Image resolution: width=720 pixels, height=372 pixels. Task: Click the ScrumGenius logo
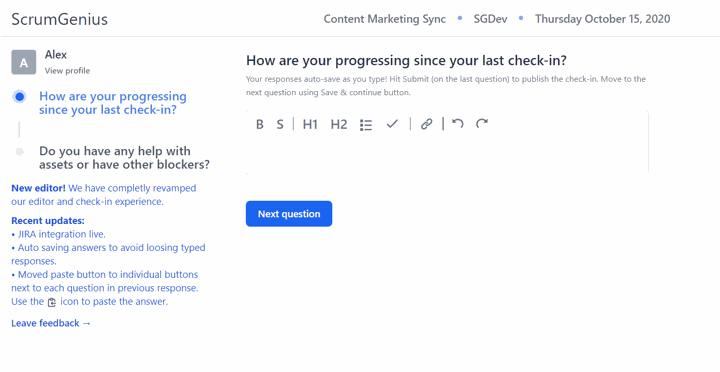pyautogui.click(x=60, y=19)
